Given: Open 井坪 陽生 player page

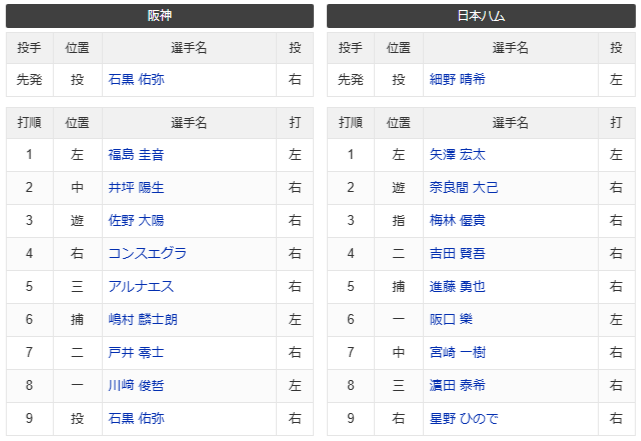Looking at the screenshot, I should tap(136, 188).
